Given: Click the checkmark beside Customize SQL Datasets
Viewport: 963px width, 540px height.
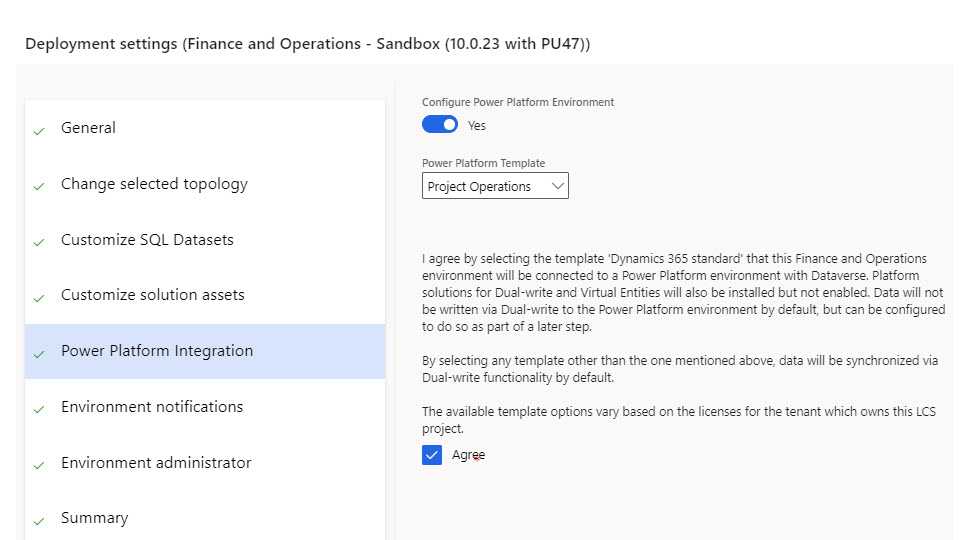Looking at the screenshot, I should tap(39, 243).
